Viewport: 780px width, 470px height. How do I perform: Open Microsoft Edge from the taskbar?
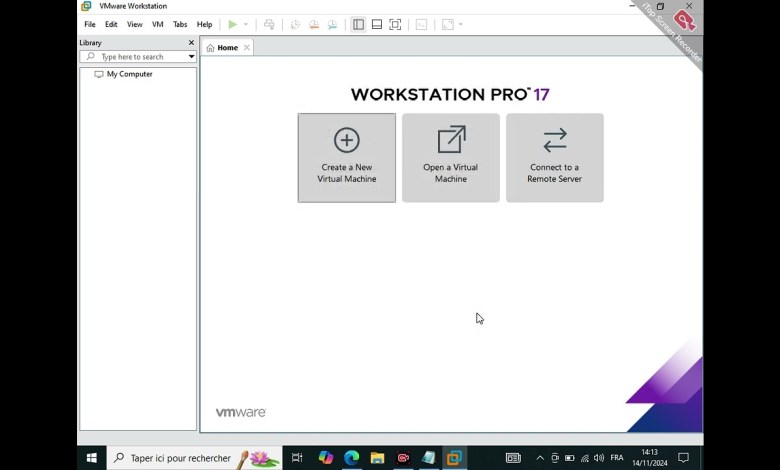tap(351, 458)
